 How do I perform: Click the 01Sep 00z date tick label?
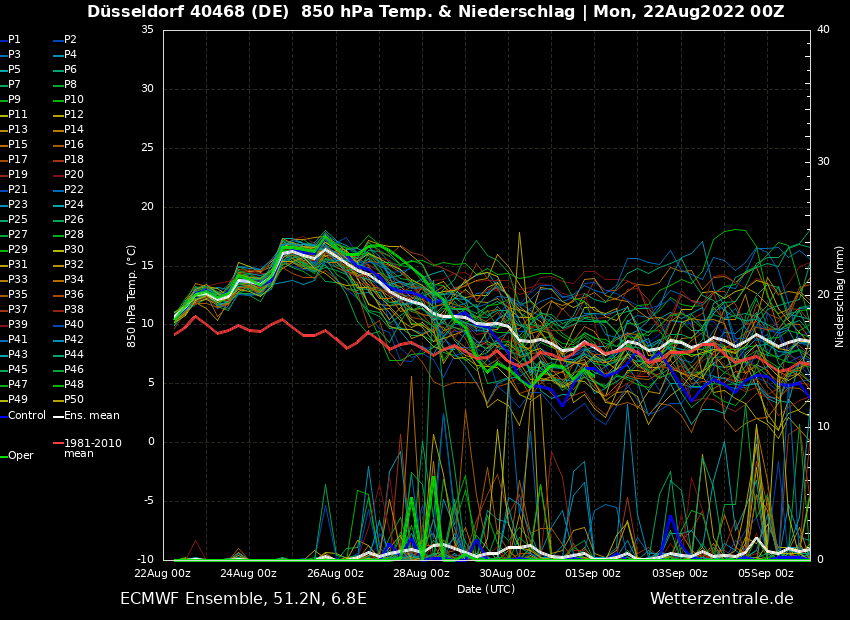(593, 574)
